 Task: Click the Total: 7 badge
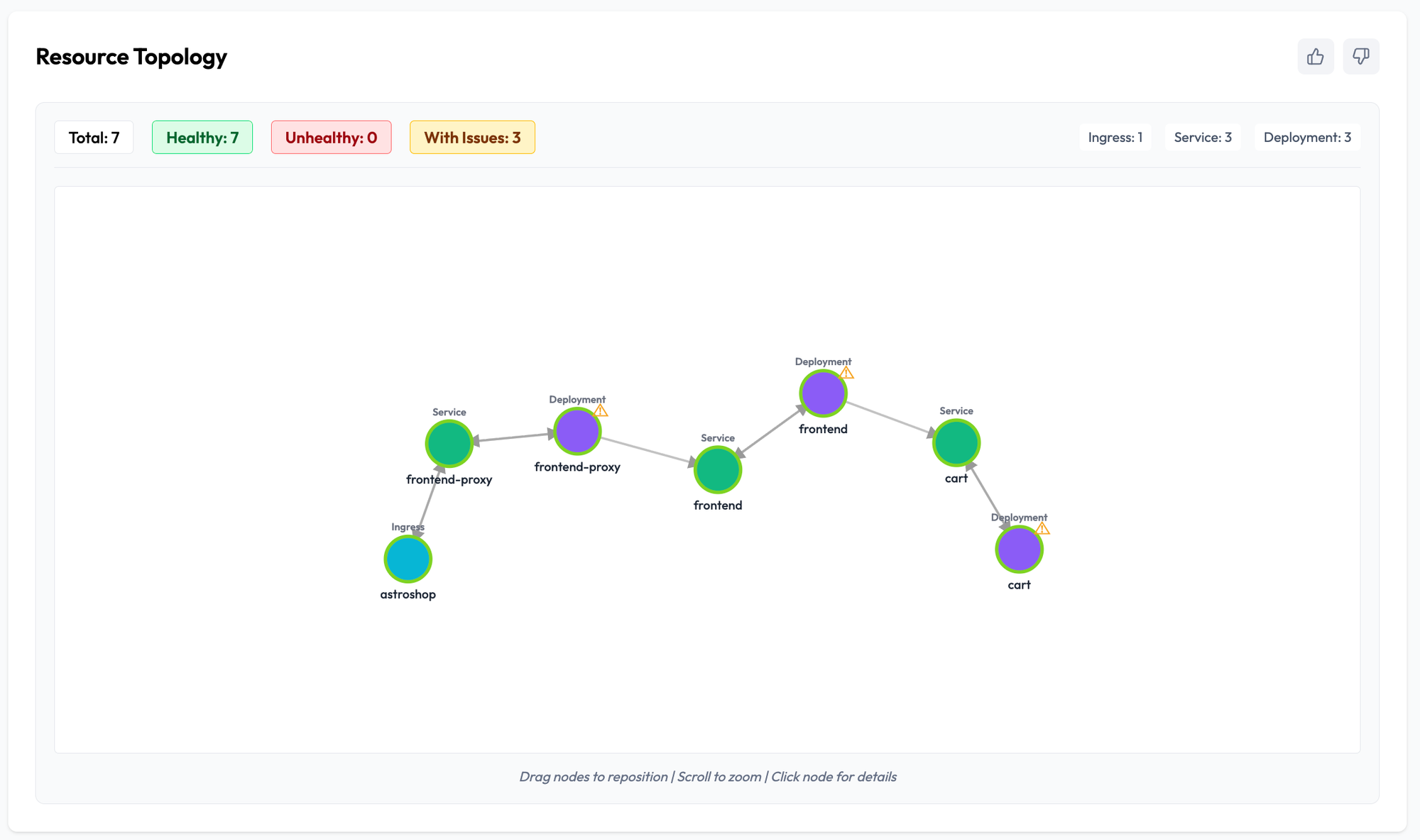pyautogui.click(x=94, y=137)
